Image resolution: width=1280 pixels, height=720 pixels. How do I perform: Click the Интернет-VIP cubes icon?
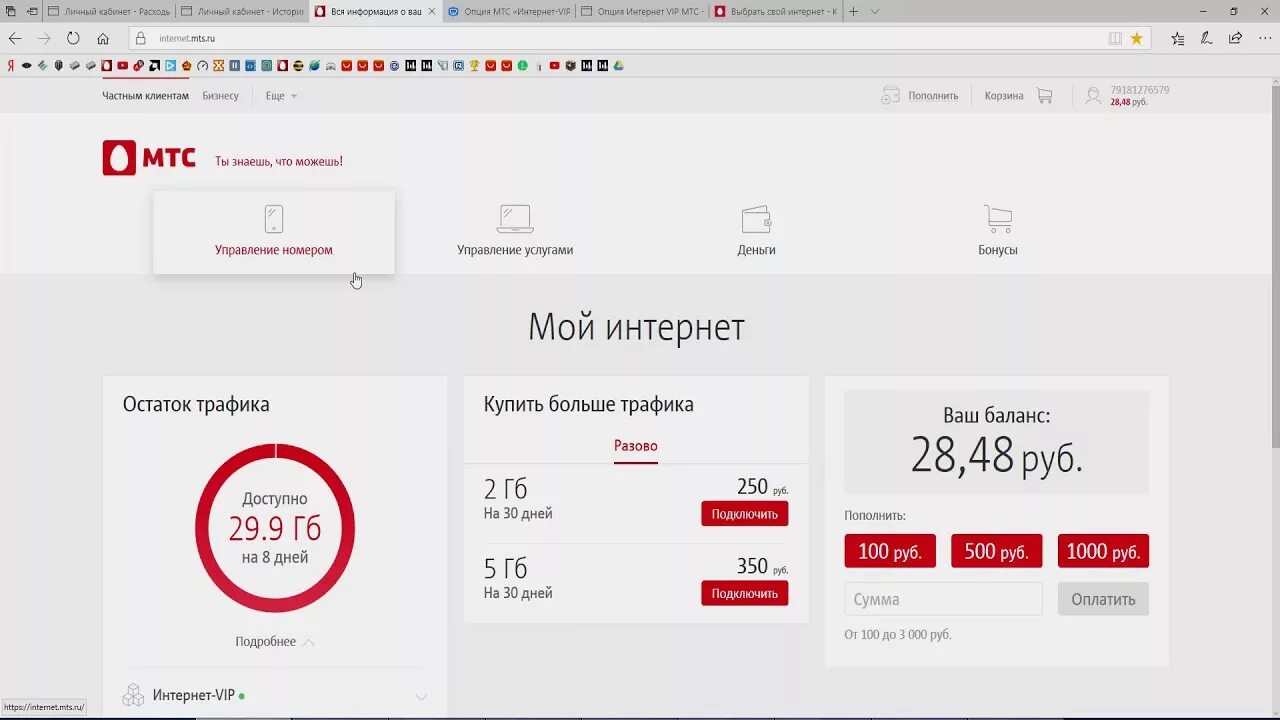tap(133, 695)
